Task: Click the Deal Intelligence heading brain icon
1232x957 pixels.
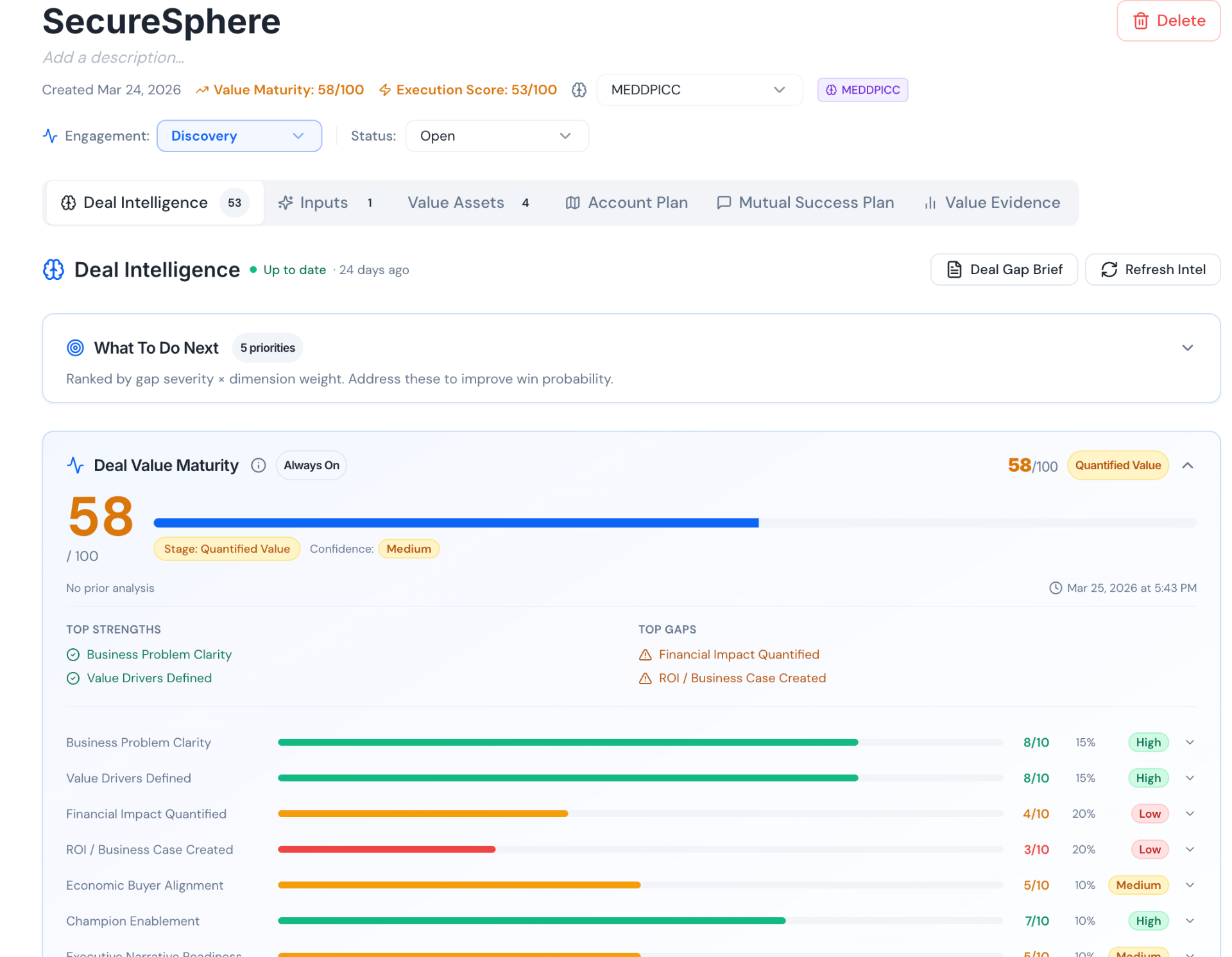Action: 54,270
